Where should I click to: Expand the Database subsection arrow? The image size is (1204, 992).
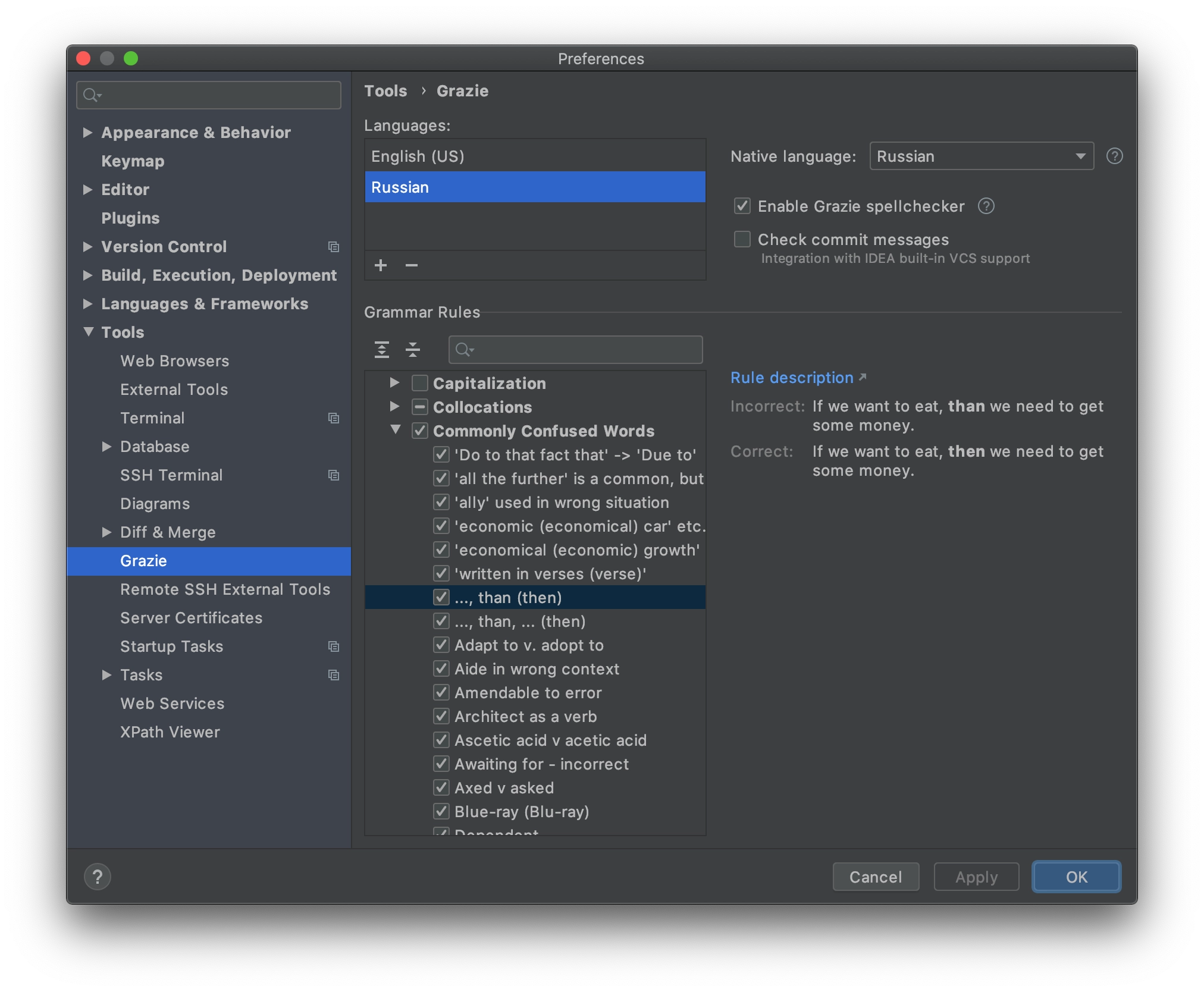coord(106,447)
